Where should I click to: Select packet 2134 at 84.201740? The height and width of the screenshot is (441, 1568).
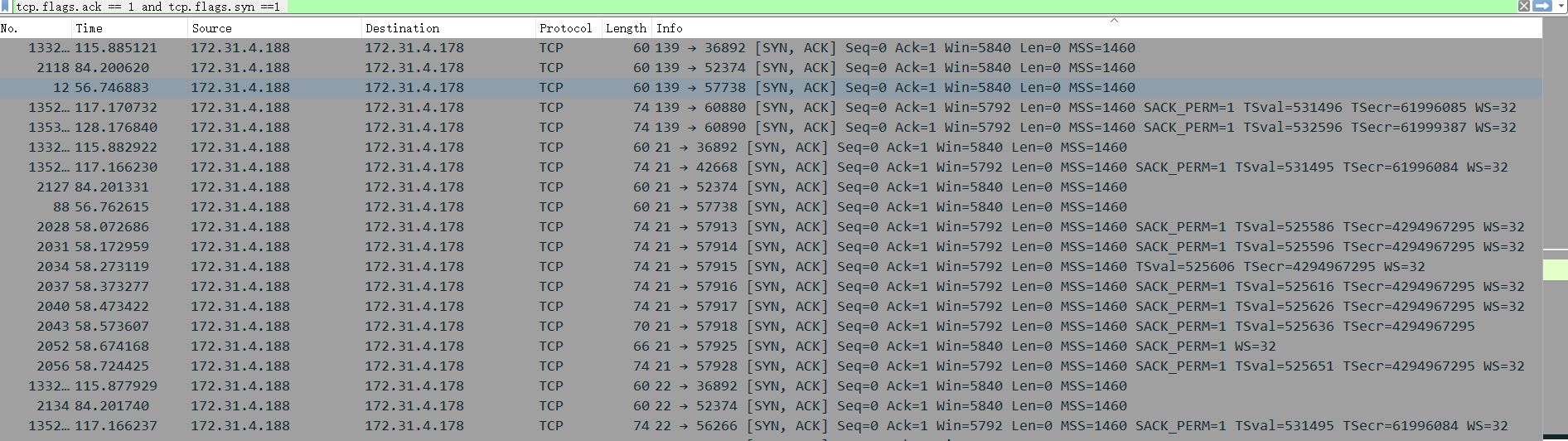click(x=771, y=406)
